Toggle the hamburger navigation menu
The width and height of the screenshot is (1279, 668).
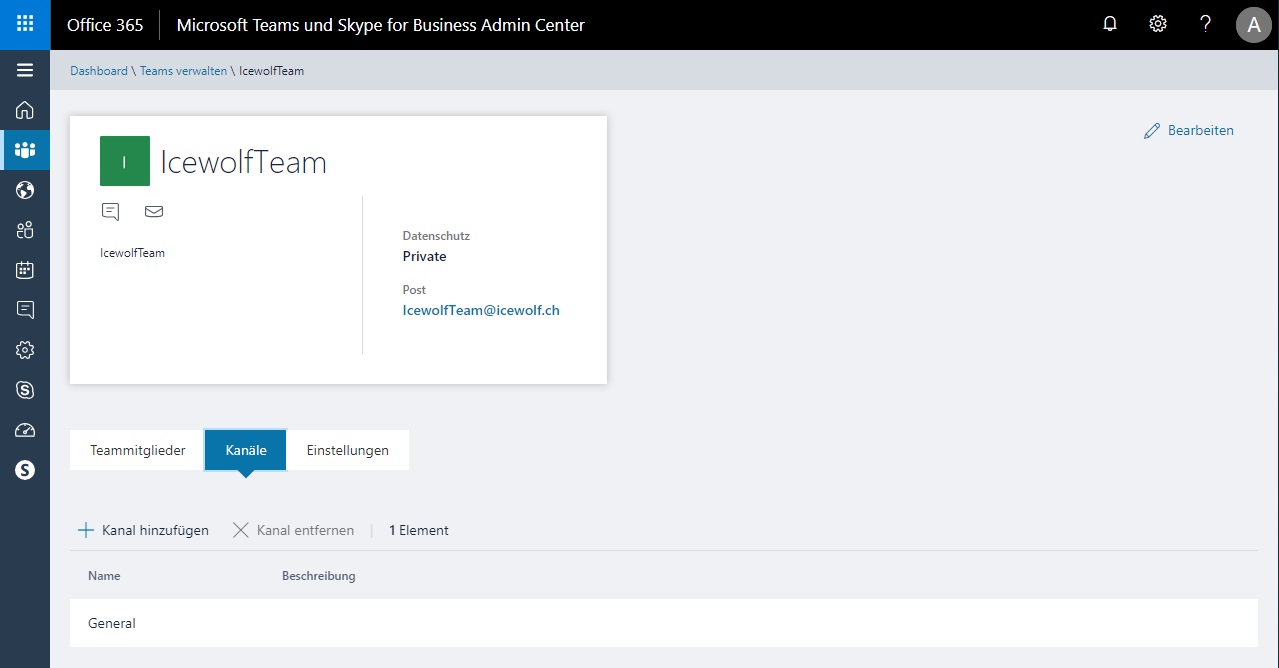coord(25,70)
